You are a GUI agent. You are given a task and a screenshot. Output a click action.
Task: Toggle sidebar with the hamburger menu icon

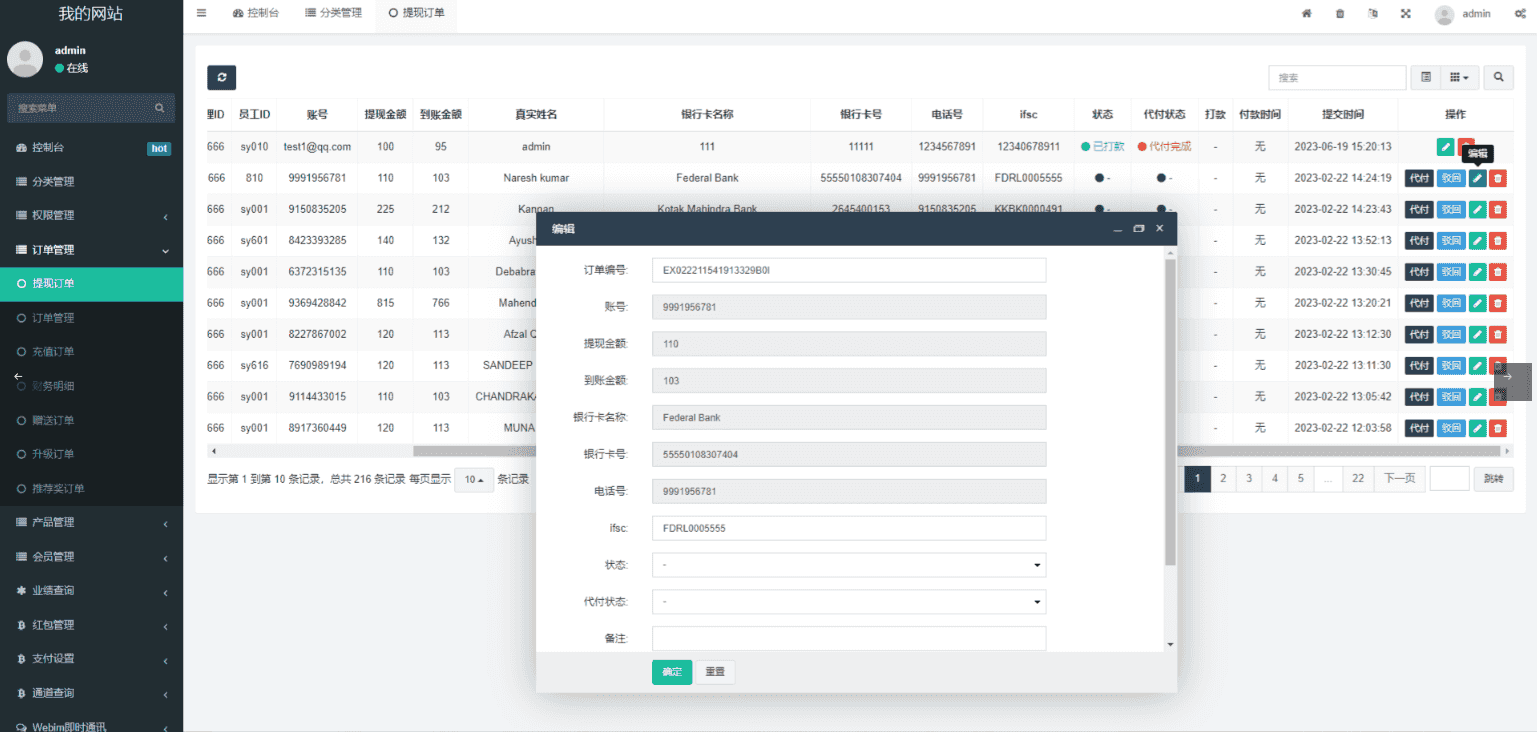click(x=201, y=13)
